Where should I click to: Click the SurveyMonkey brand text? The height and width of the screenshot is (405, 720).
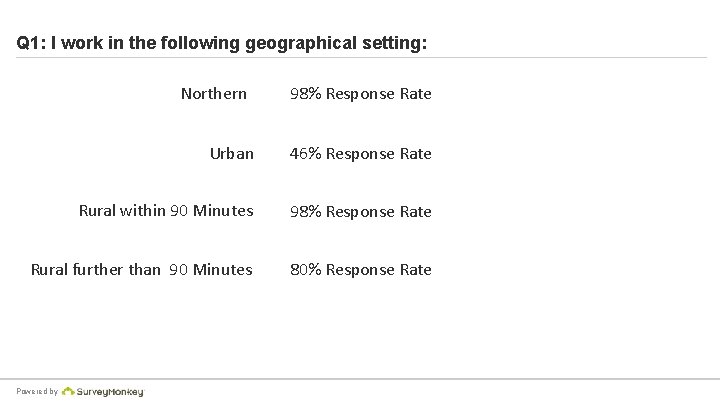[110, 392]
